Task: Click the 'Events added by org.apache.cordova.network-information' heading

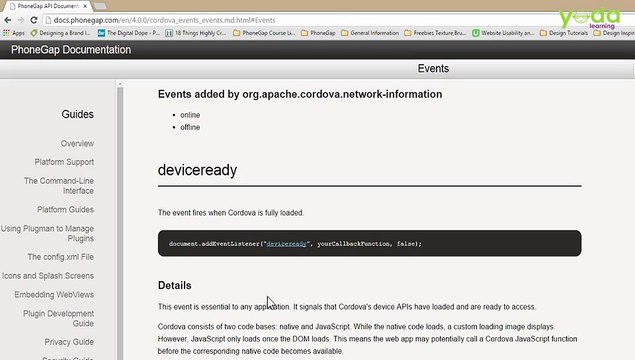Action: pyautogui.click(x=300, y=94)
